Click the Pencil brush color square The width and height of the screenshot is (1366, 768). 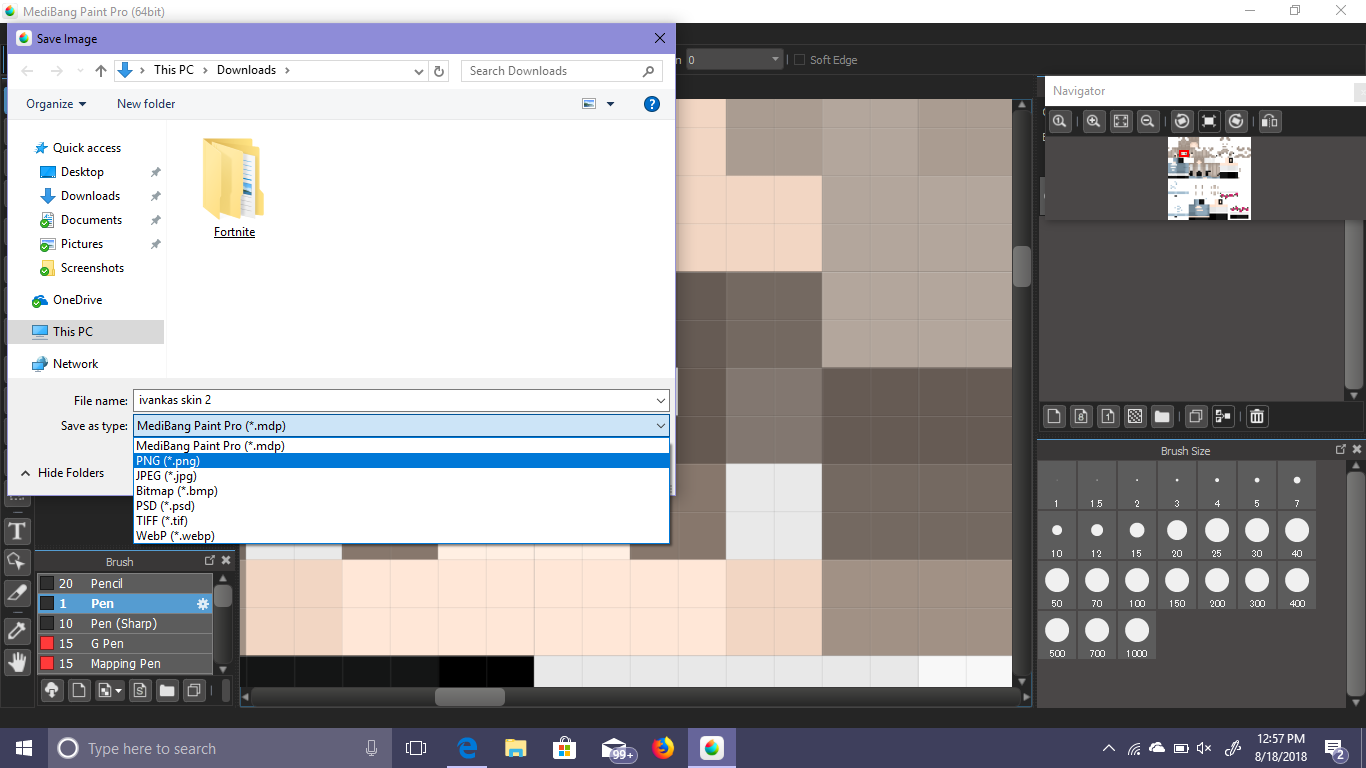tap(47, 583)
